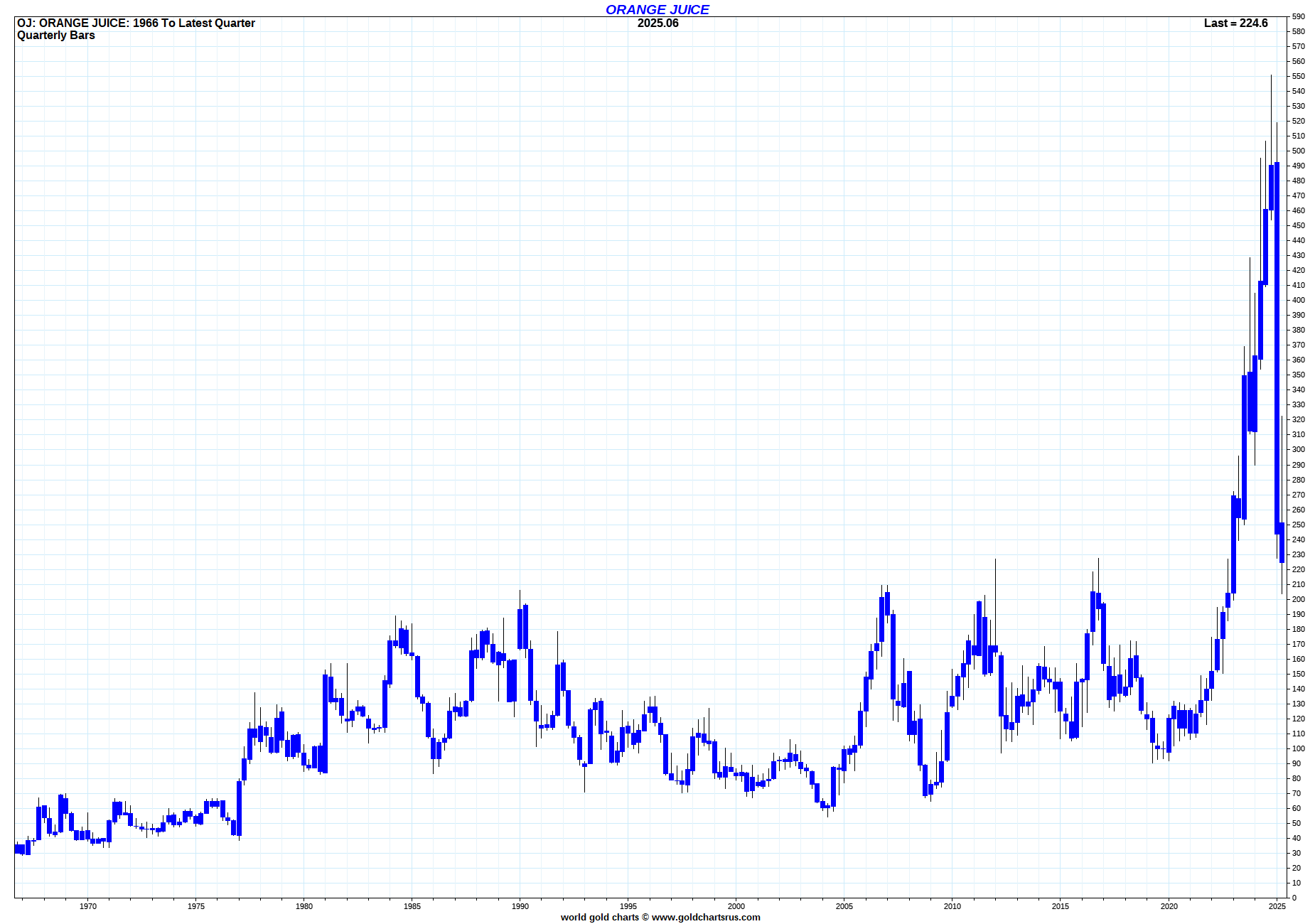Click the goldchartsrus.com copyright text
Screen dimensions: 1315x924
tap(660, 917)
